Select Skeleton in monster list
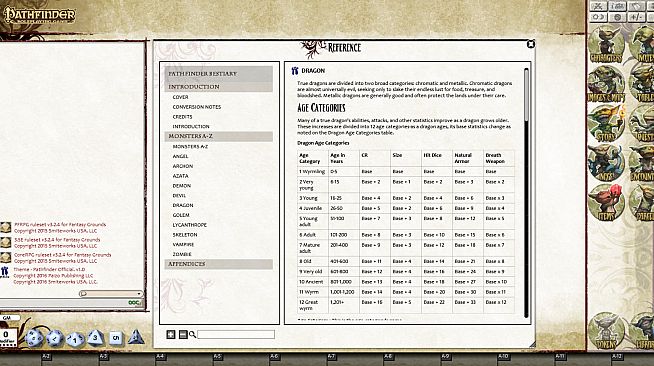The width and height of the screenshot is (654, 366). pos(185,235)
